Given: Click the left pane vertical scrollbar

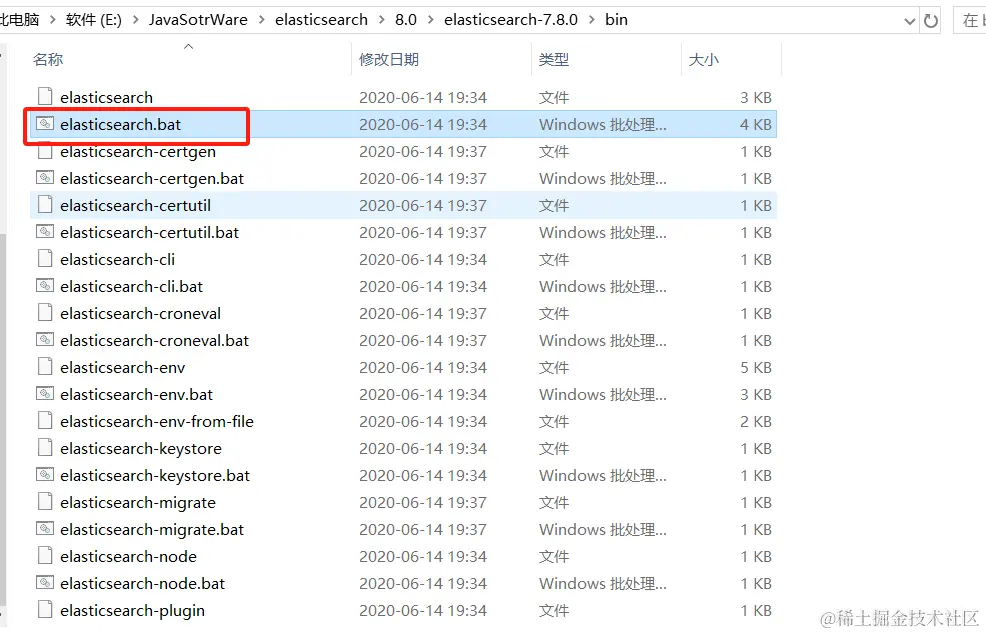Looking at the screenshot, I should [3, 421].
